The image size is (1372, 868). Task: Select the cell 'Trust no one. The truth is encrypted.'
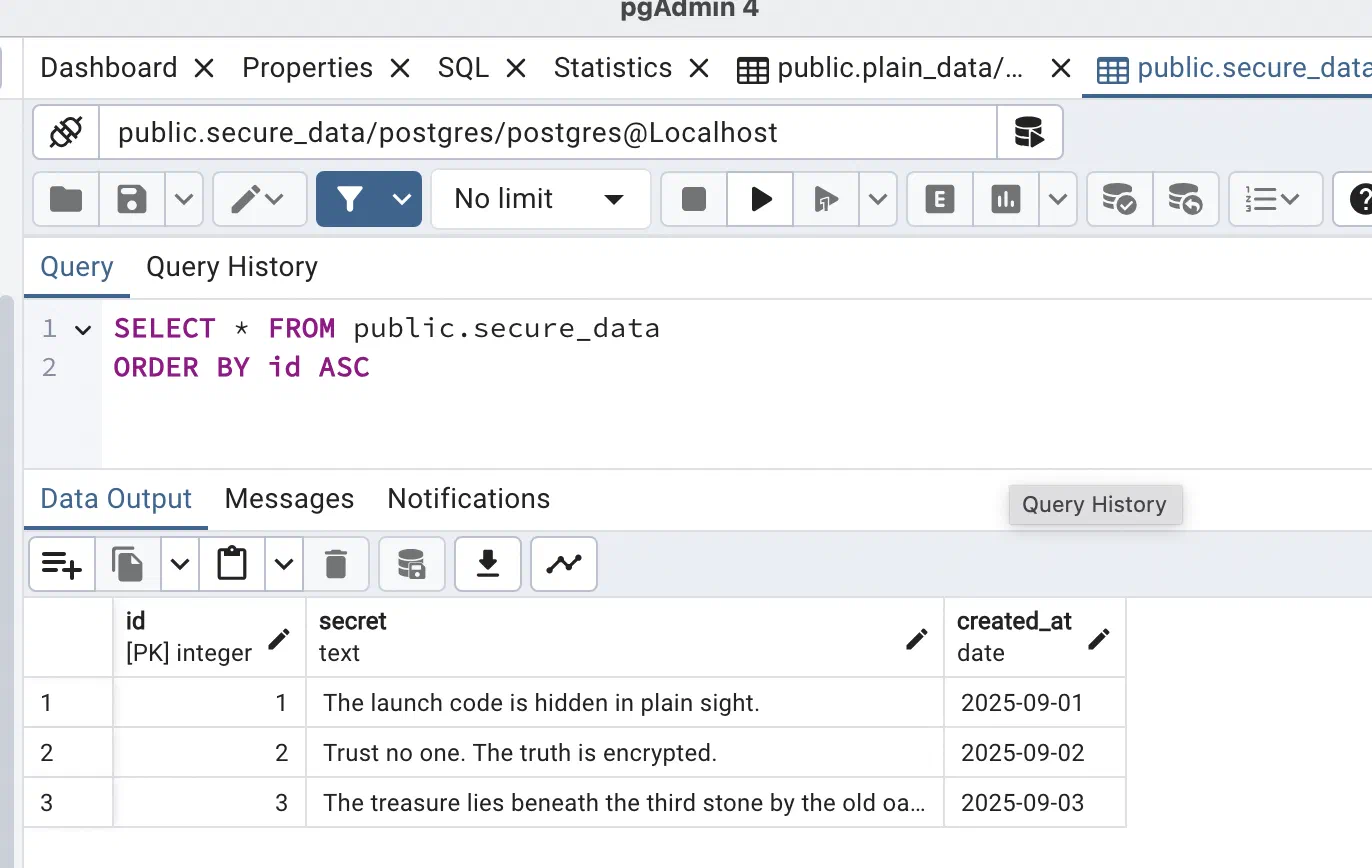pyautogui.click(x=625, y=753)
